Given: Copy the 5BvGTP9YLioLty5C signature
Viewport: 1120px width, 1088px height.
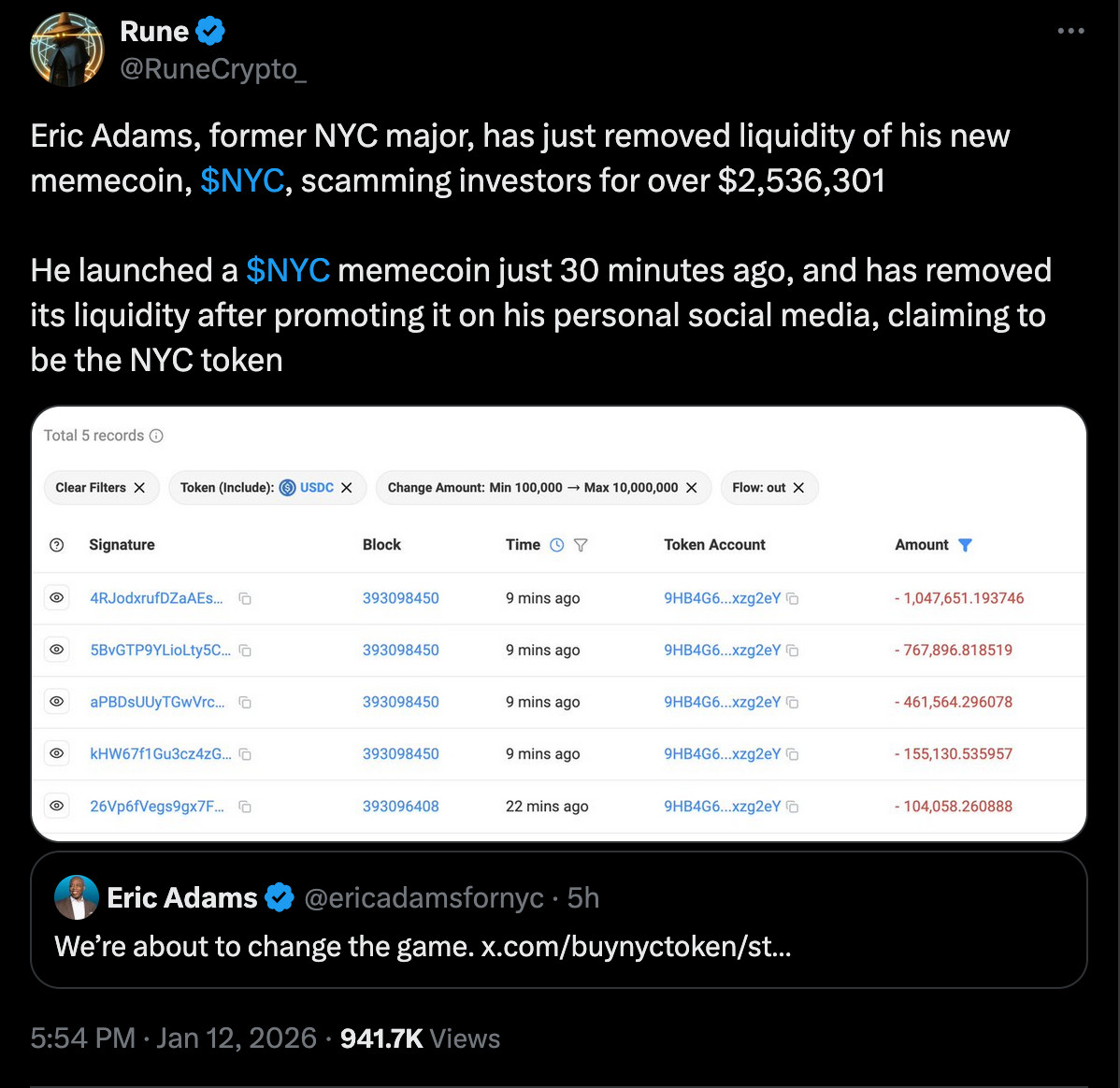Looking at the screenshot, I should click(x=245, y=651).
